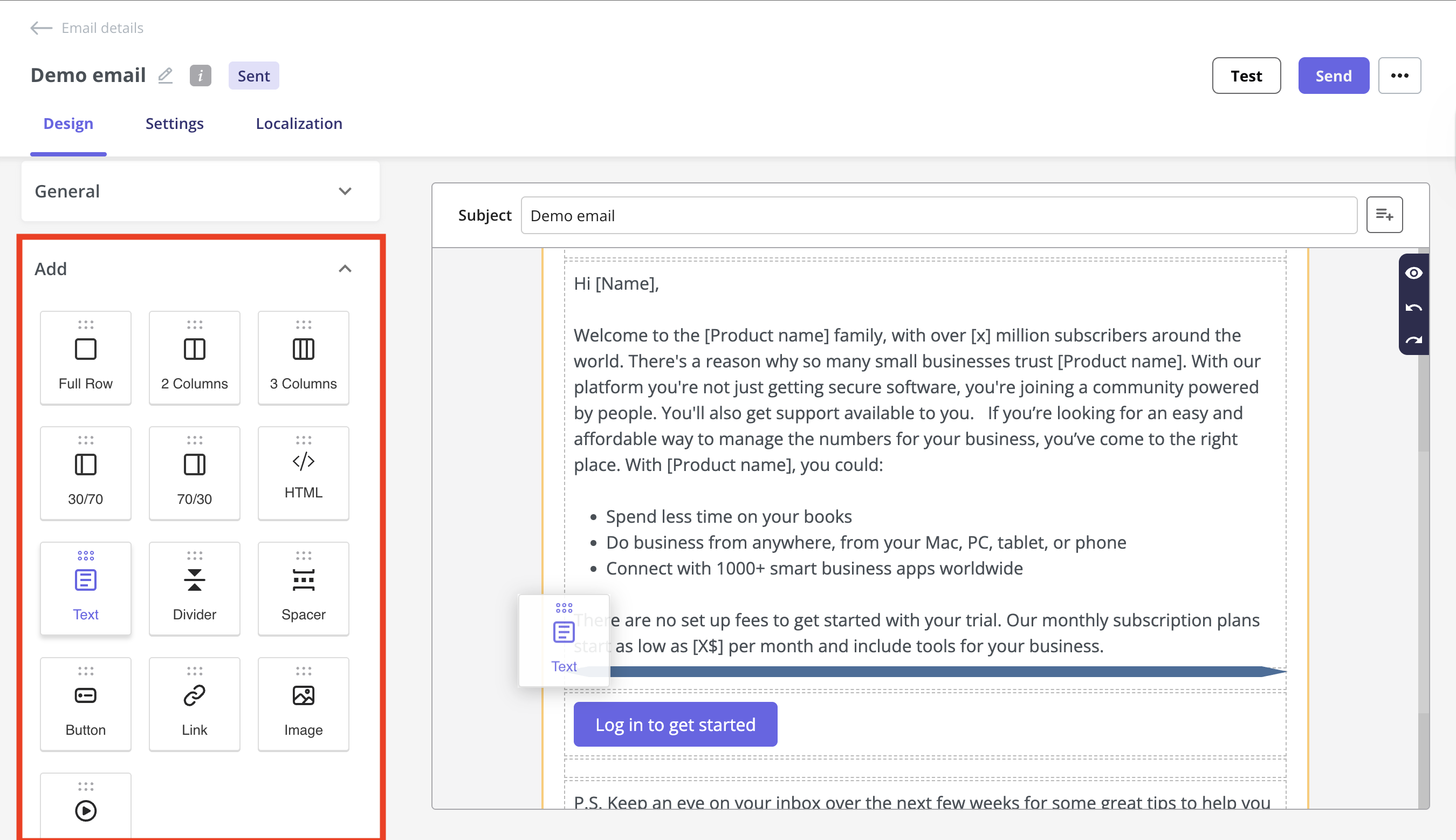Click the Subject input field

(939, 215)
